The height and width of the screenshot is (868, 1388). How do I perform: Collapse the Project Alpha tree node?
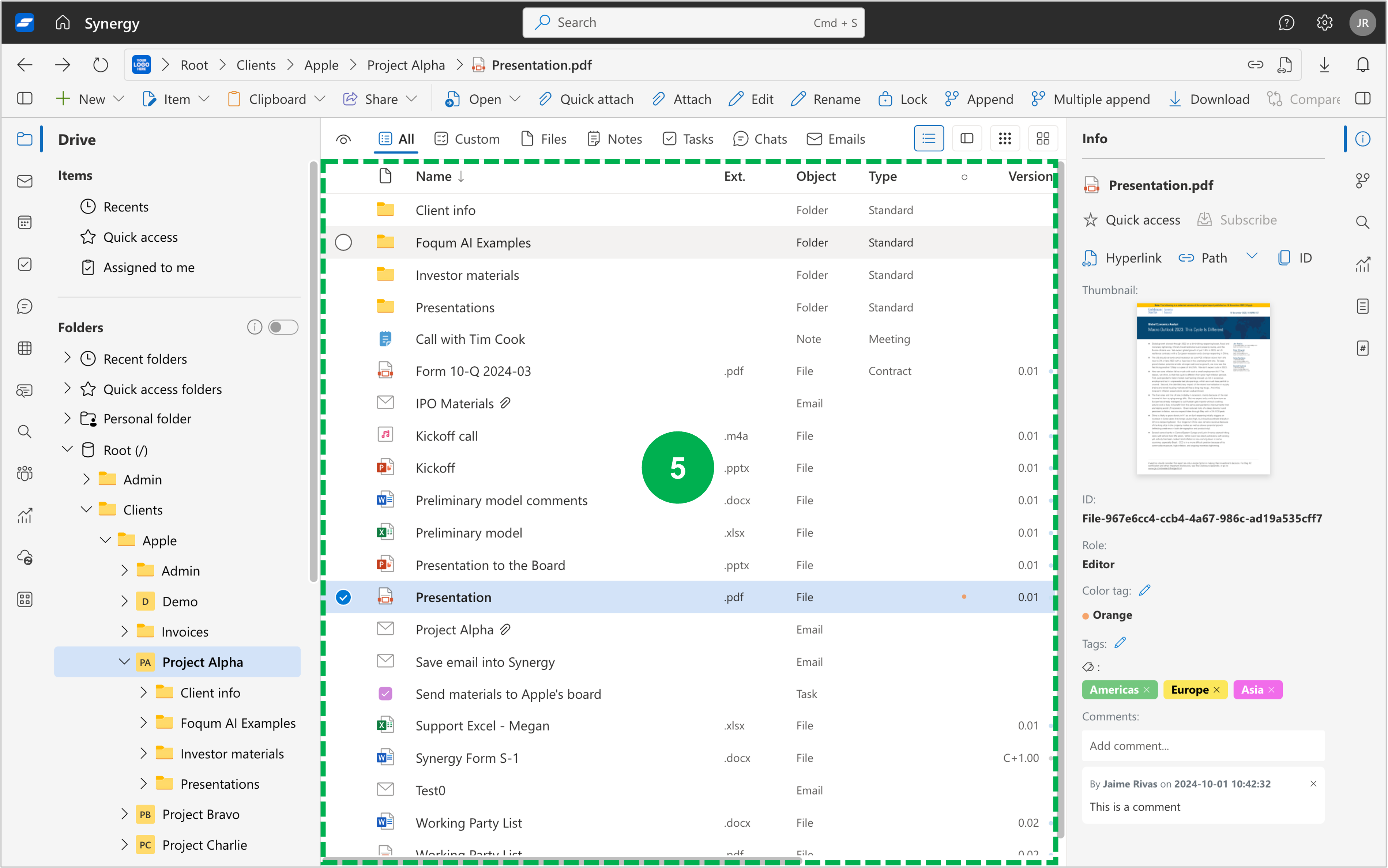click(x=124, y=661)
